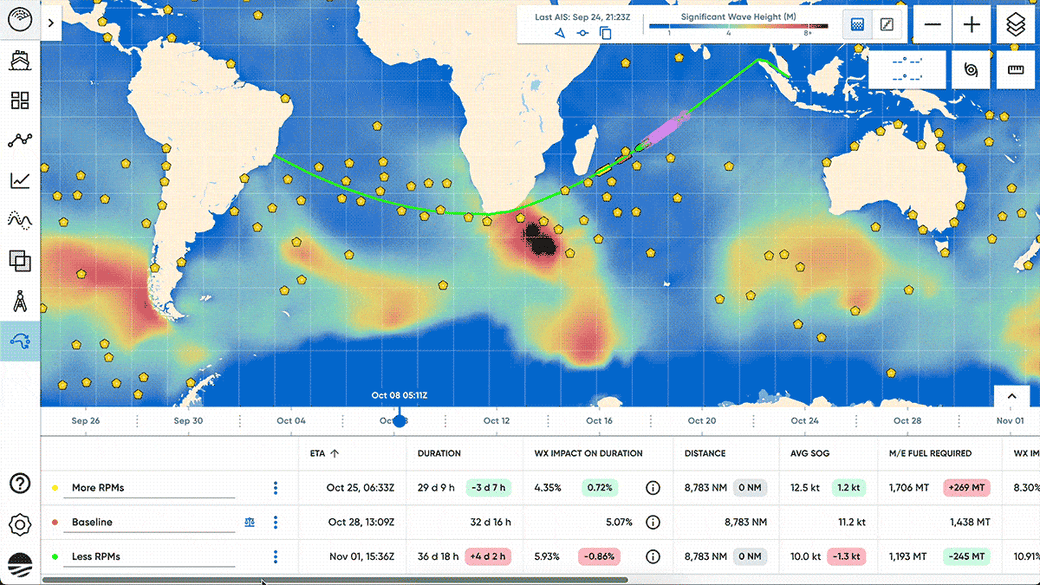The height and width of the screenshot is (585, 1040).
Task: Open the kebab menu on the Less RPMs row
Action: click(276, 557)
